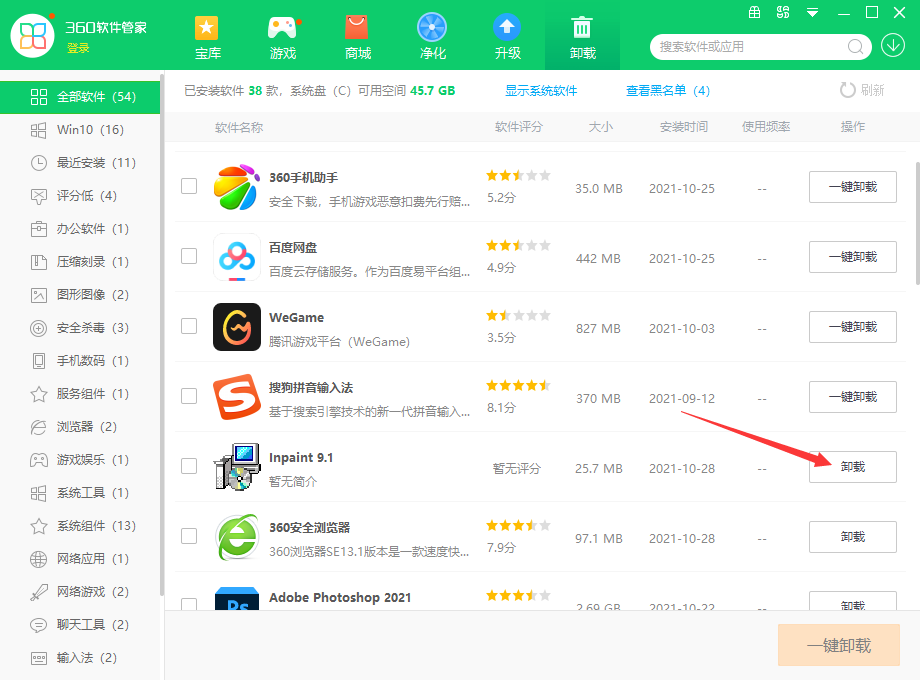The height and width of the screenshot is (680, 920).
Task: Click 显示系统软件 link
Action: coord(541,90)
